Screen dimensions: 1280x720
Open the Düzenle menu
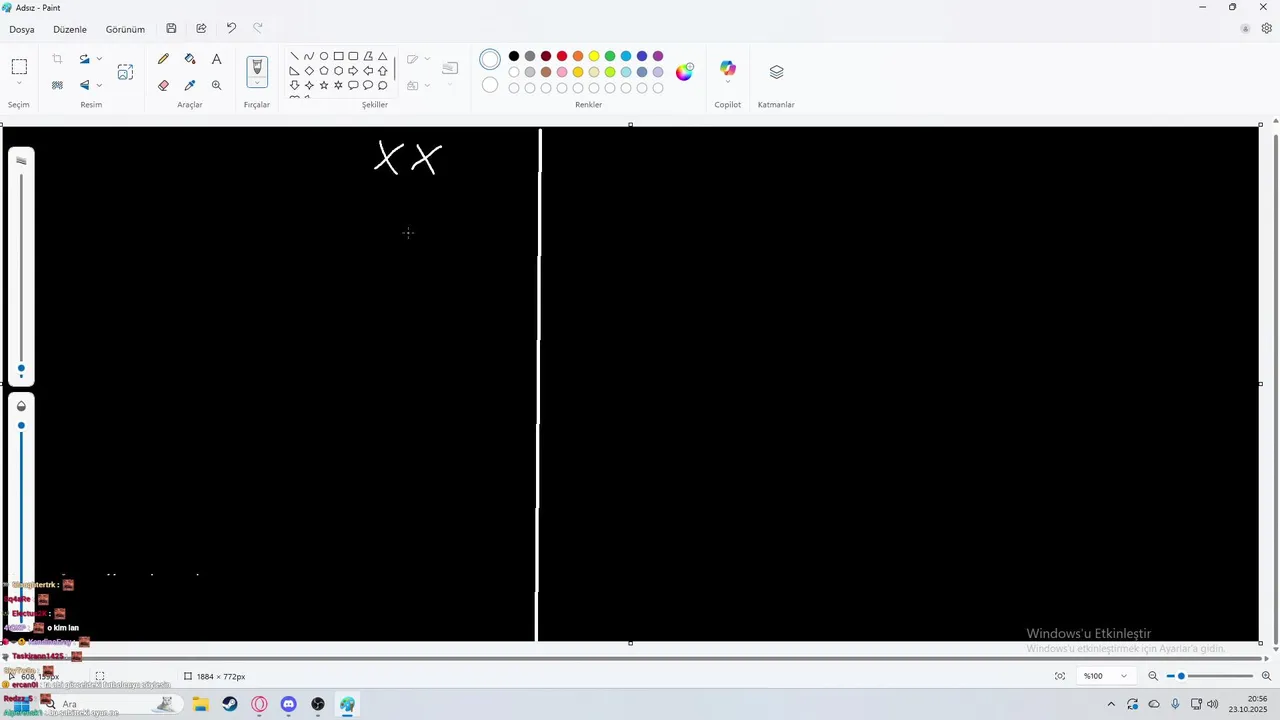click(70, 29)
